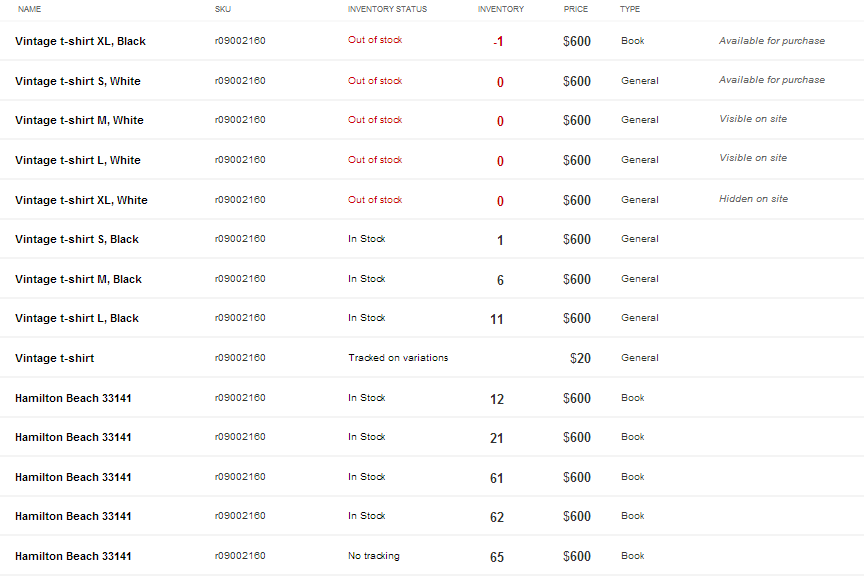Click the Price column header

point(576,9)
